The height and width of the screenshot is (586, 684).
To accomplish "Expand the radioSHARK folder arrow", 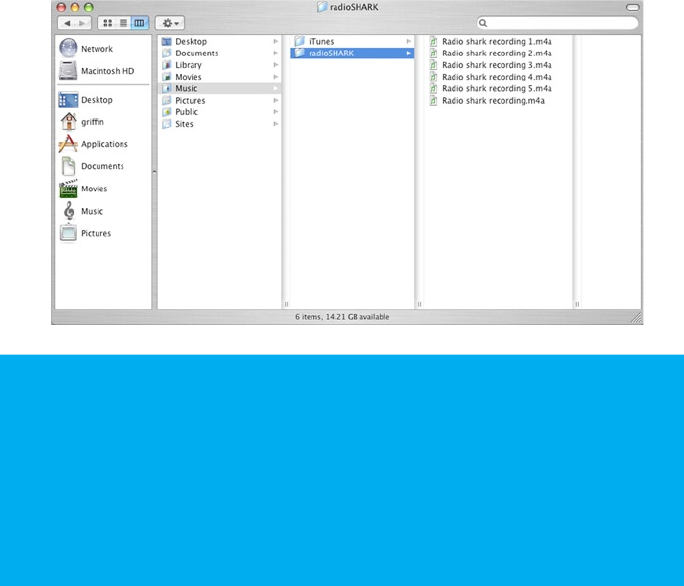I will click(x=409, y=53).
